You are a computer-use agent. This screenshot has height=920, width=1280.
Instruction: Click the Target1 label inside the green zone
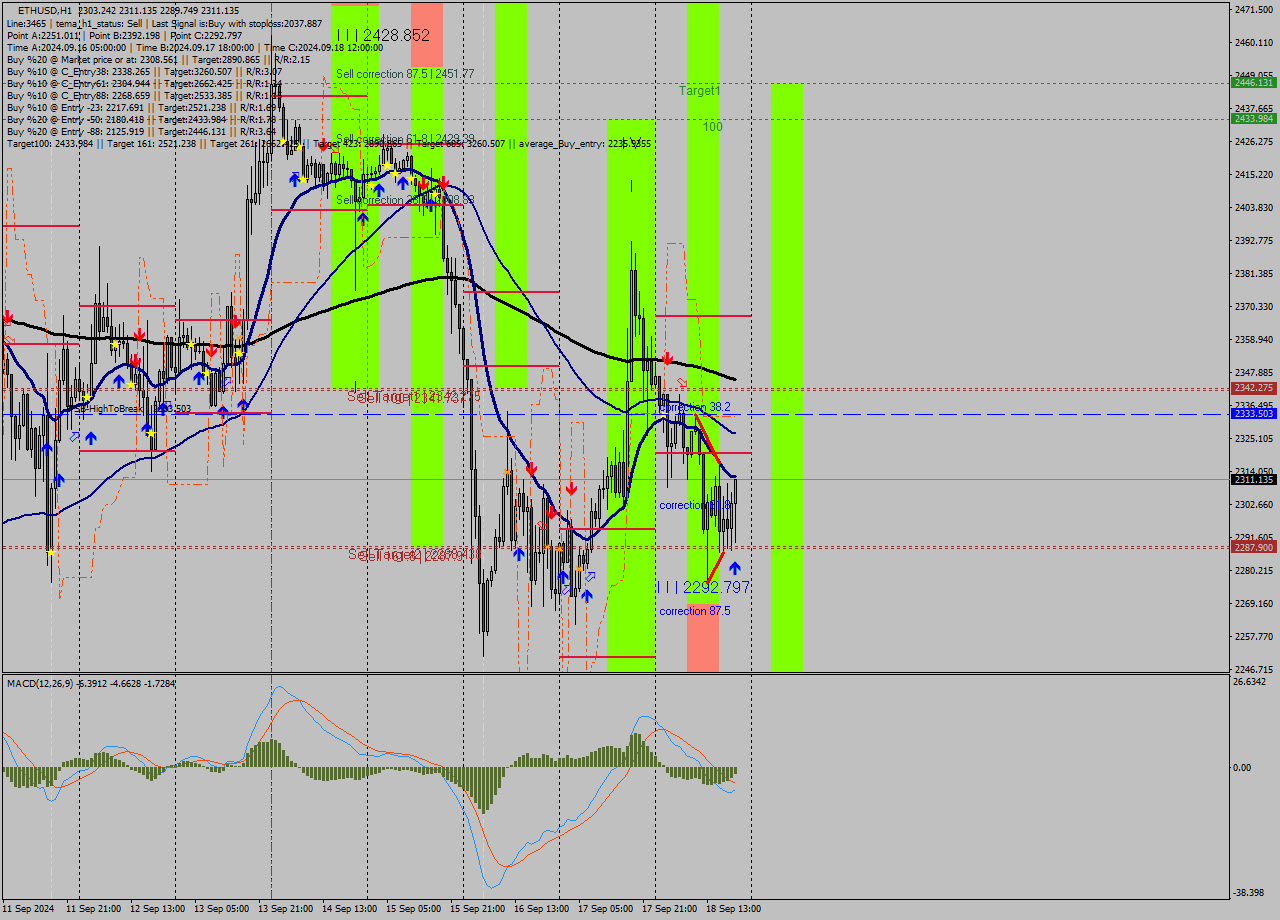click(x=698, y=90)
